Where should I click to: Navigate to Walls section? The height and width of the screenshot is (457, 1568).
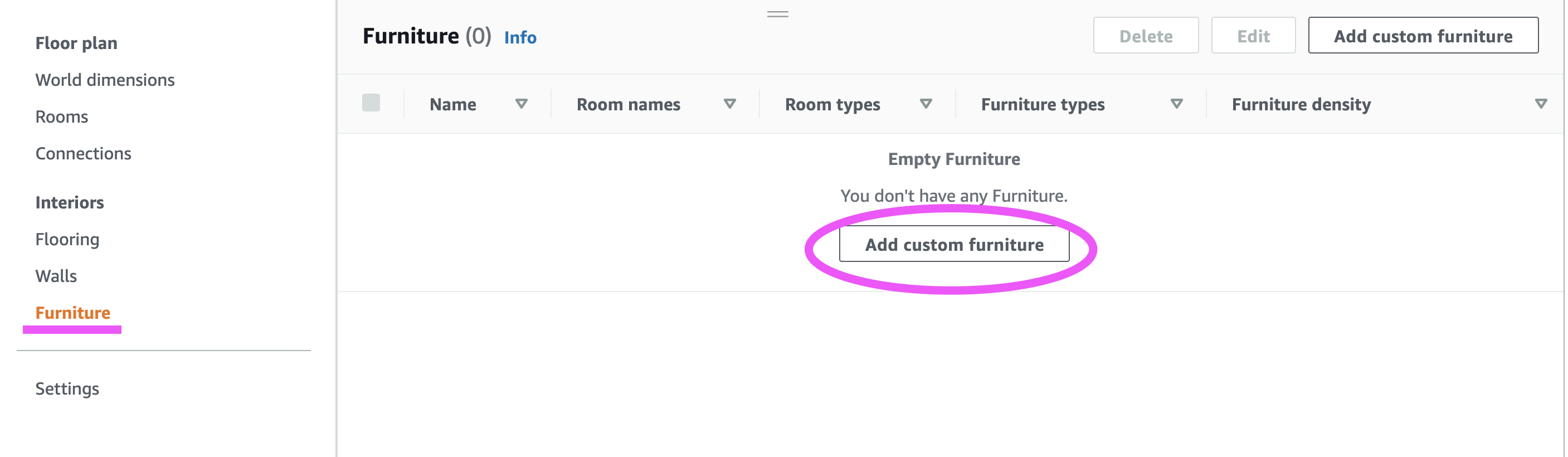56,276
